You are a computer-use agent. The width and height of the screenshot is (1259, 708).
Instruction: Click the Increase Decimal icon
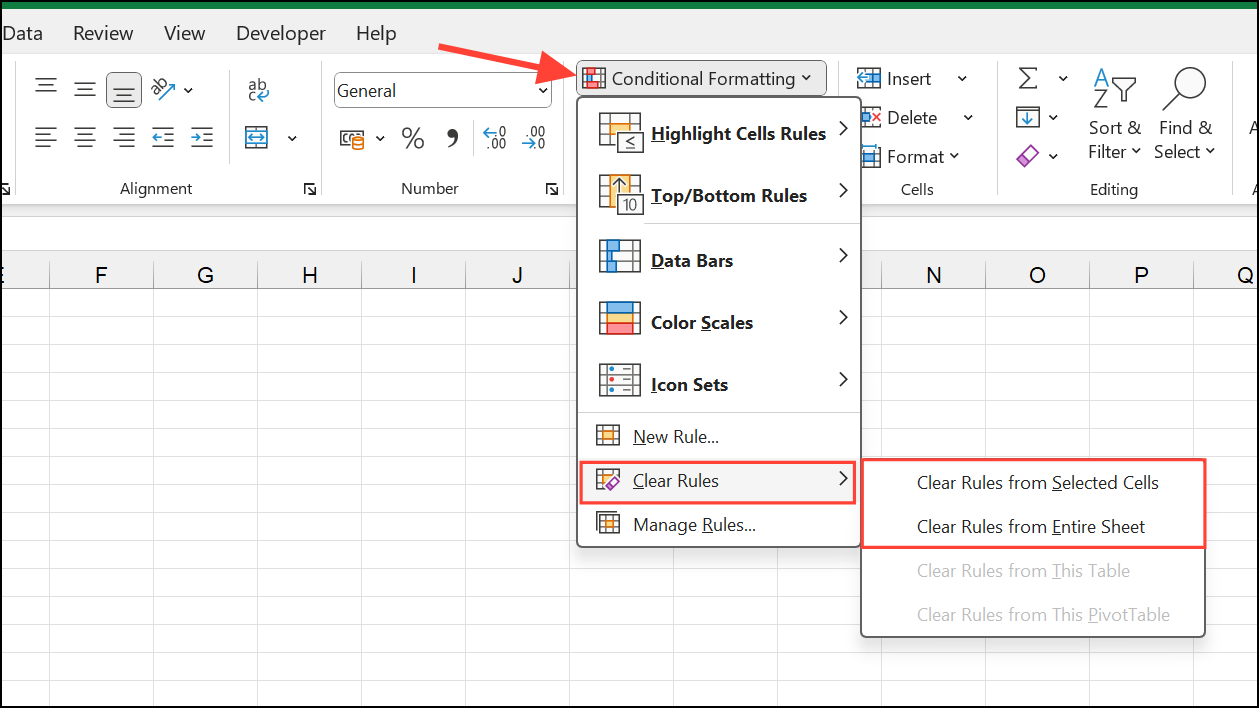[x=494, y=138]
